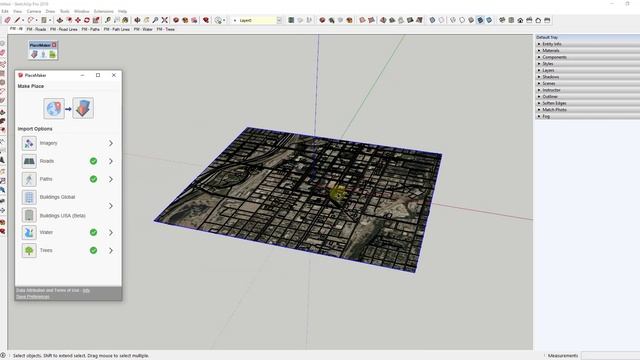This screenshot has height=360, width=640.
Task: Open the Extensions menu
Action: 104,11
